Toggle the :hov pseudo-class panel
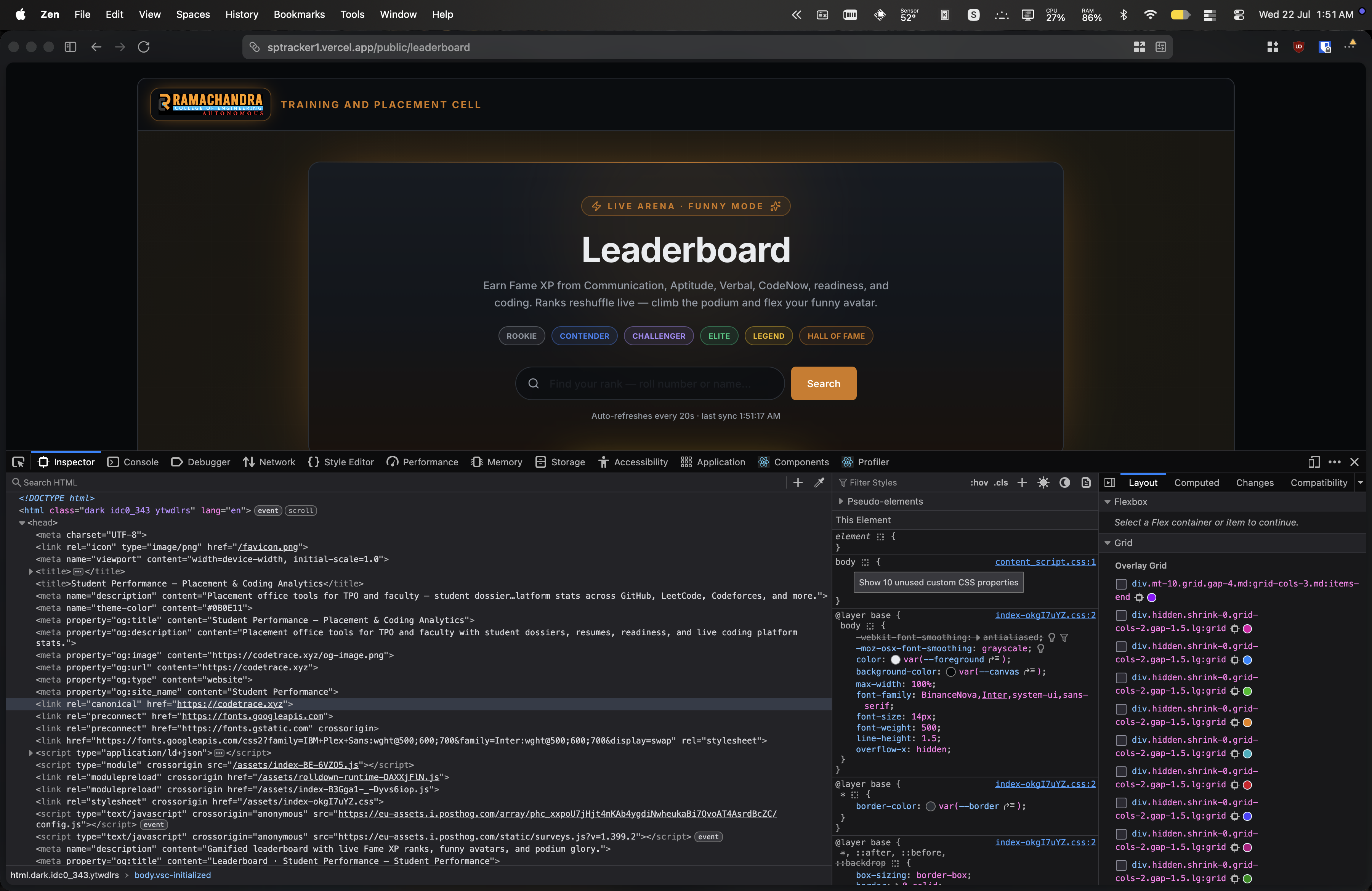This screenshot has height=891, width=1372. tap(979, 482)
